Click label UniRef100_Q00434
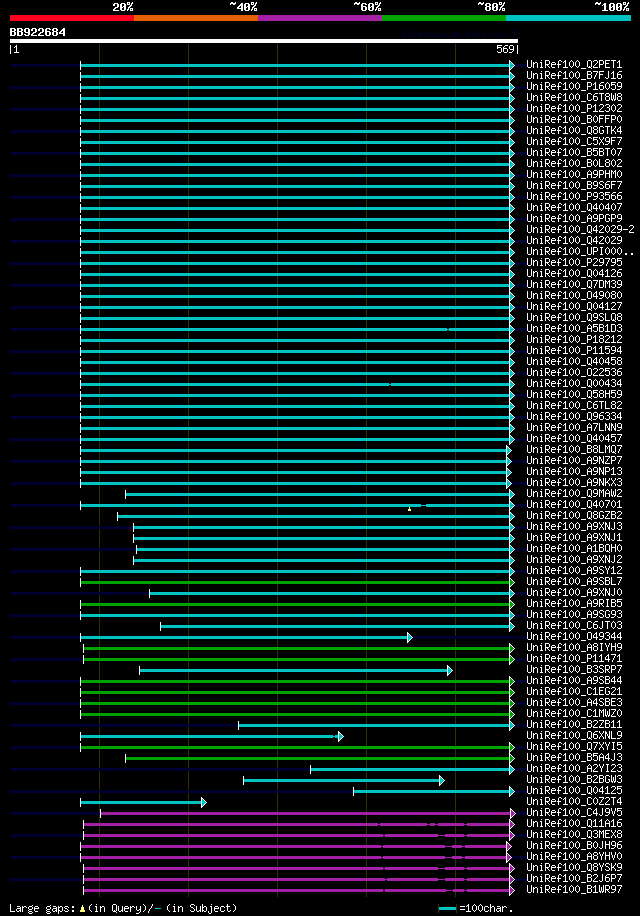 pyautogui.click(x=574, y=384)
